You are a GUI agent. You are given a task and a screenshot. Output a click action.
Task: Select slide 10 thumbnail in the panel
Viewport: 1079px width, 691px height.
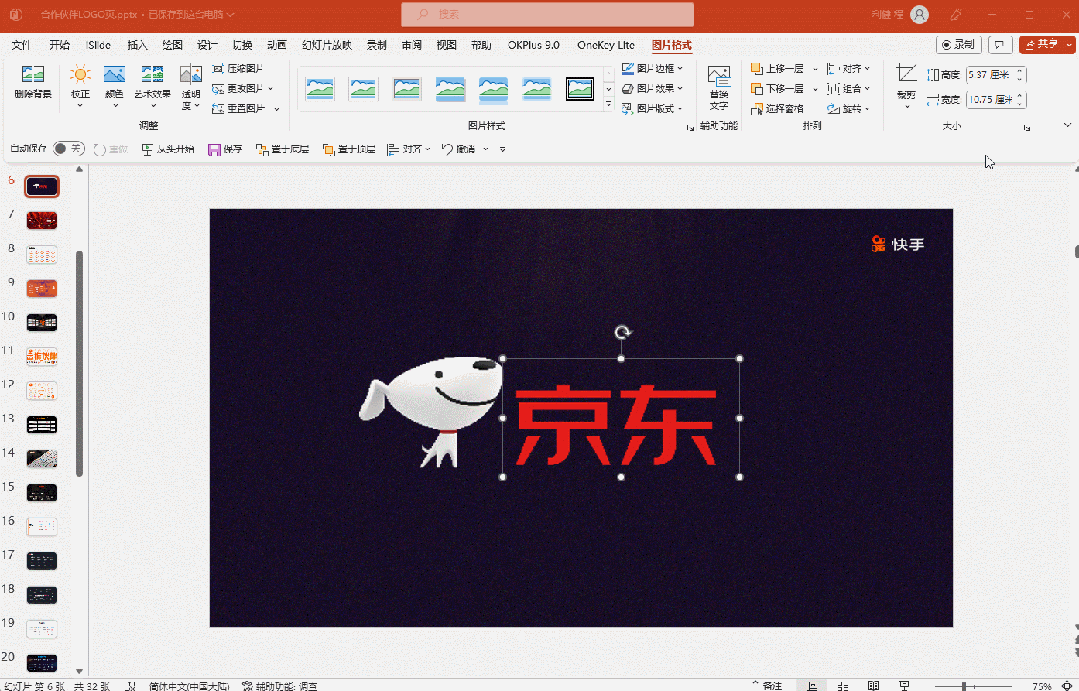pyautogui.click(x=41, y=322)
